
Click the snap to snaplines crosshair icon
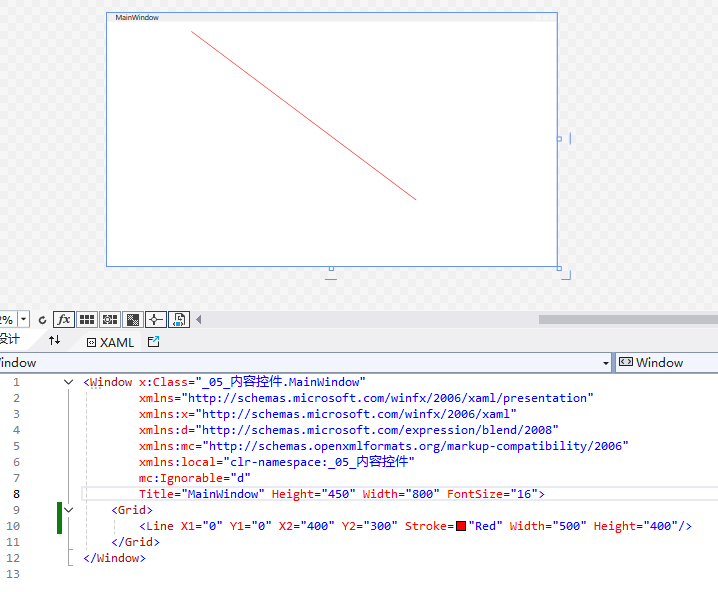click(155, 320)
